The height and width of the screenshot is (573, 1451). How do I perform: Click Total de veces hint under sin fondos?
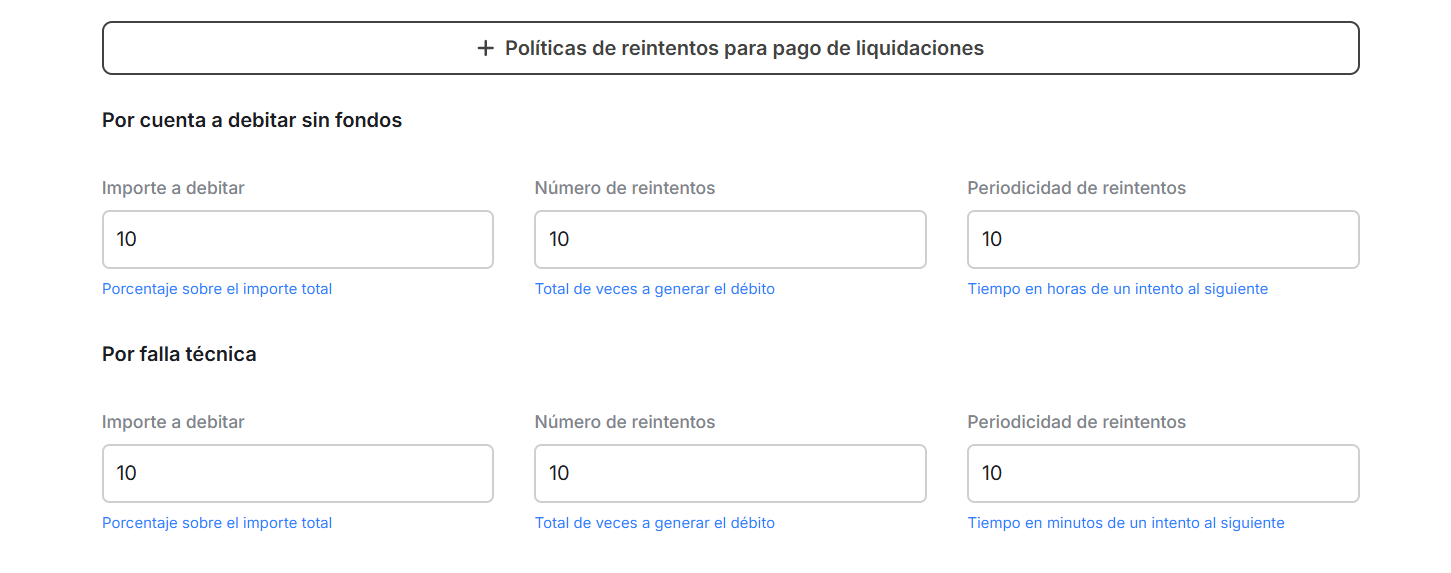point(654,289)
